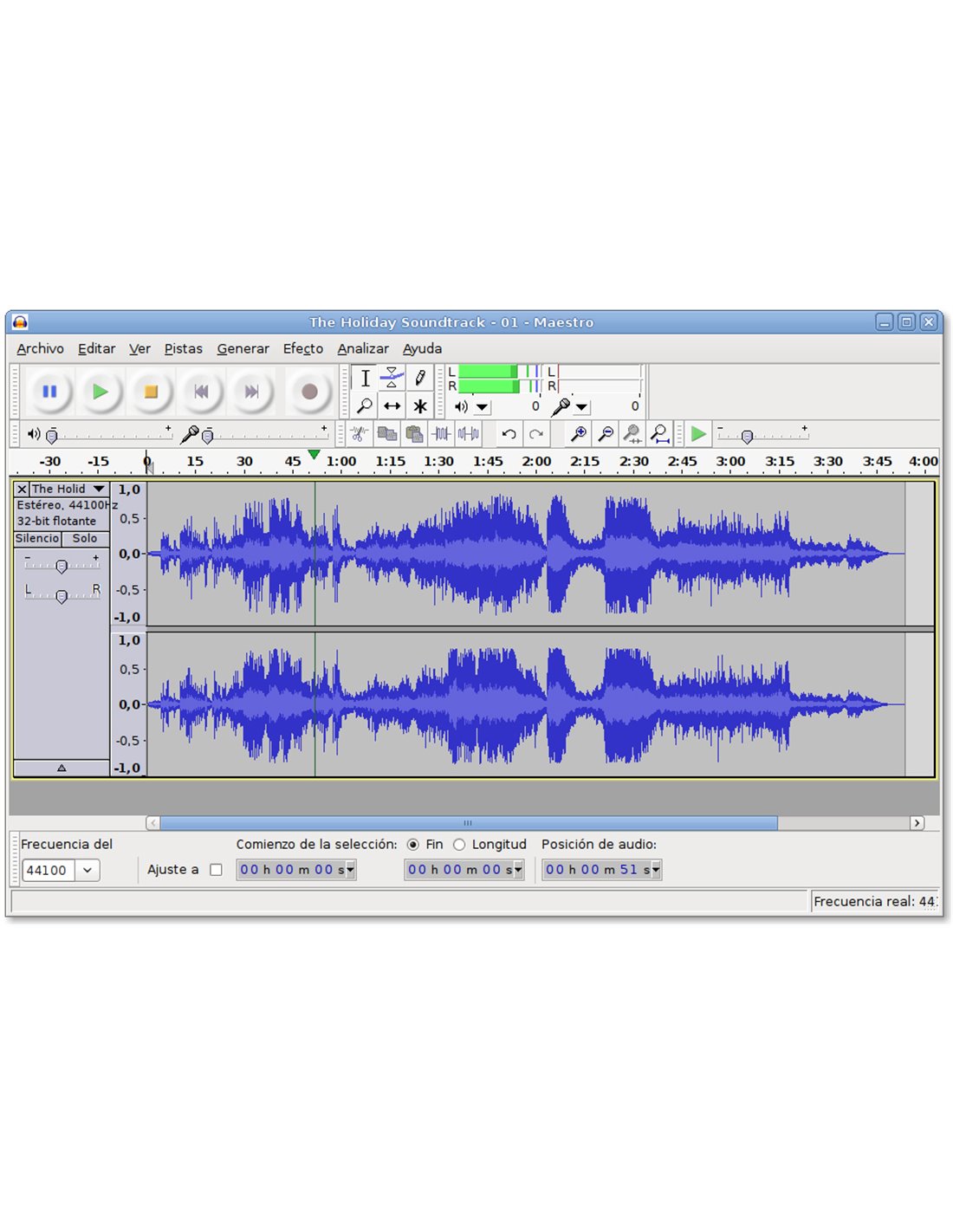
Task: Select the Time Shift tool
Action: tap(392, 405)
